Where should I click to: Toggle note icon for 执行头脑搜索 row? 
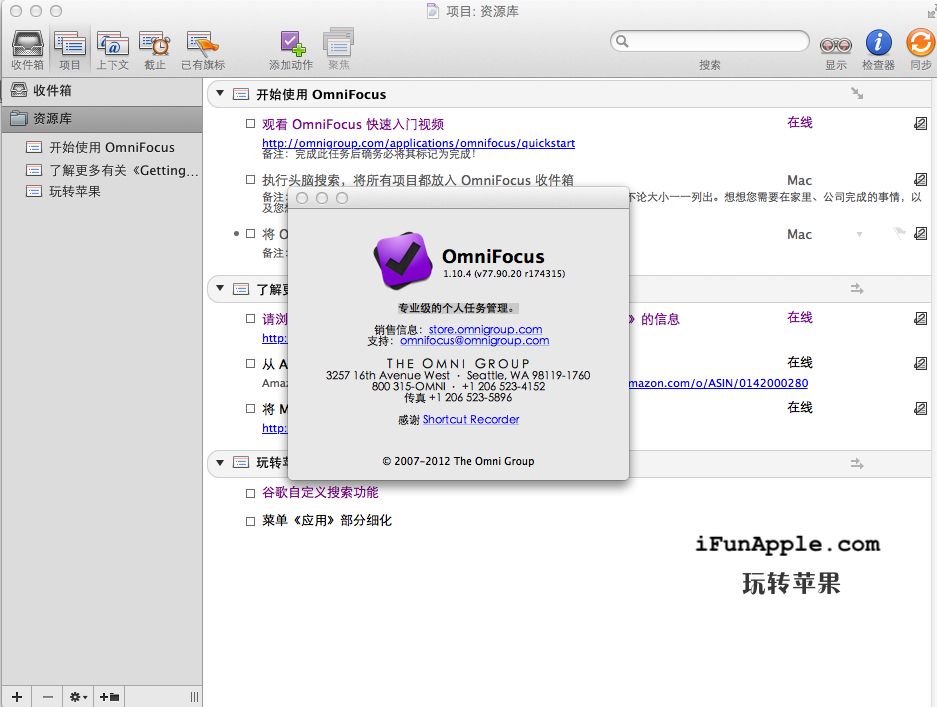(x=920, y=179)
